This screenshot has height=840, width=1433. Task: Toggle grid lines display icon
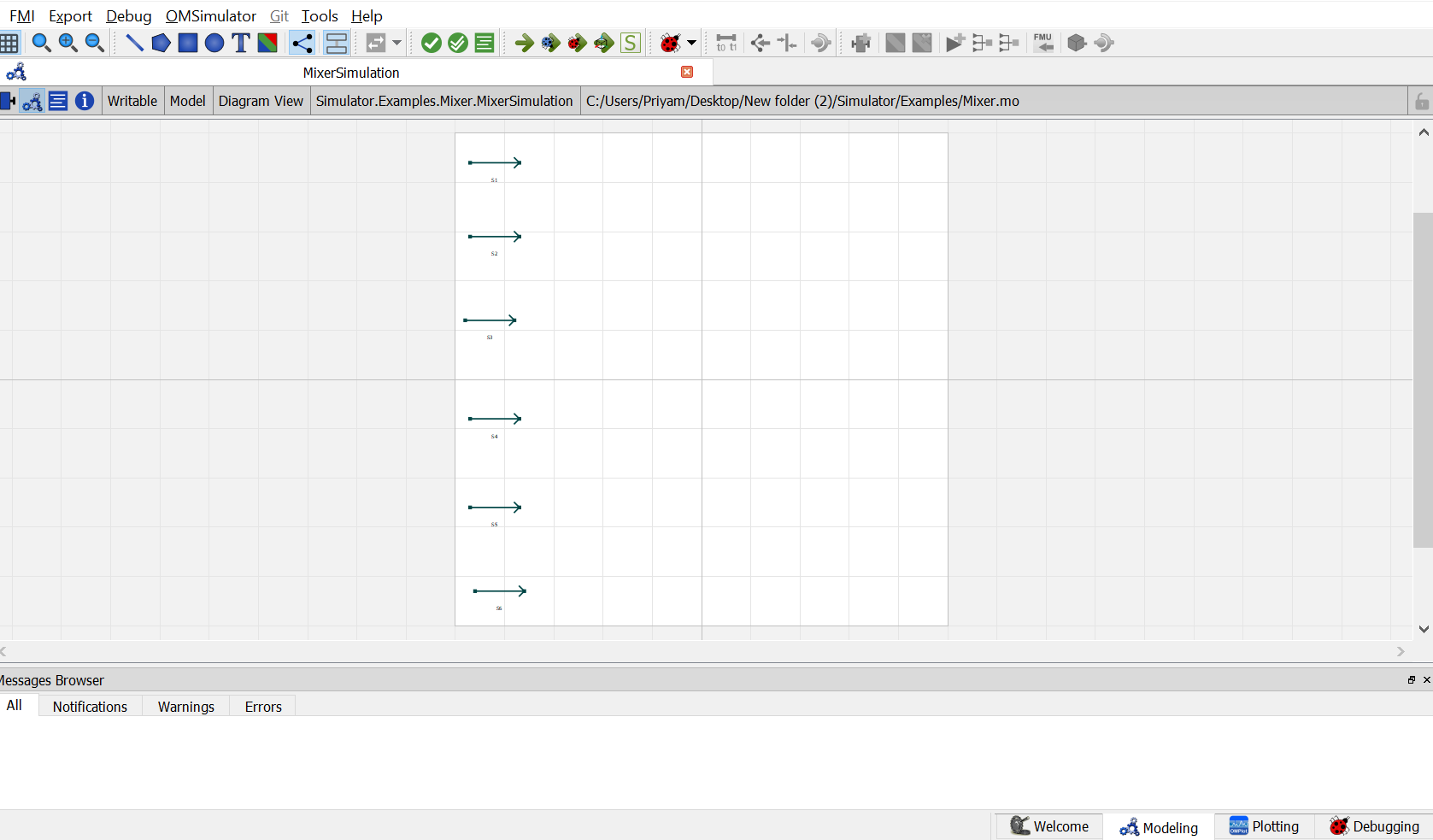pyautogui.click(x=9, y=43)
